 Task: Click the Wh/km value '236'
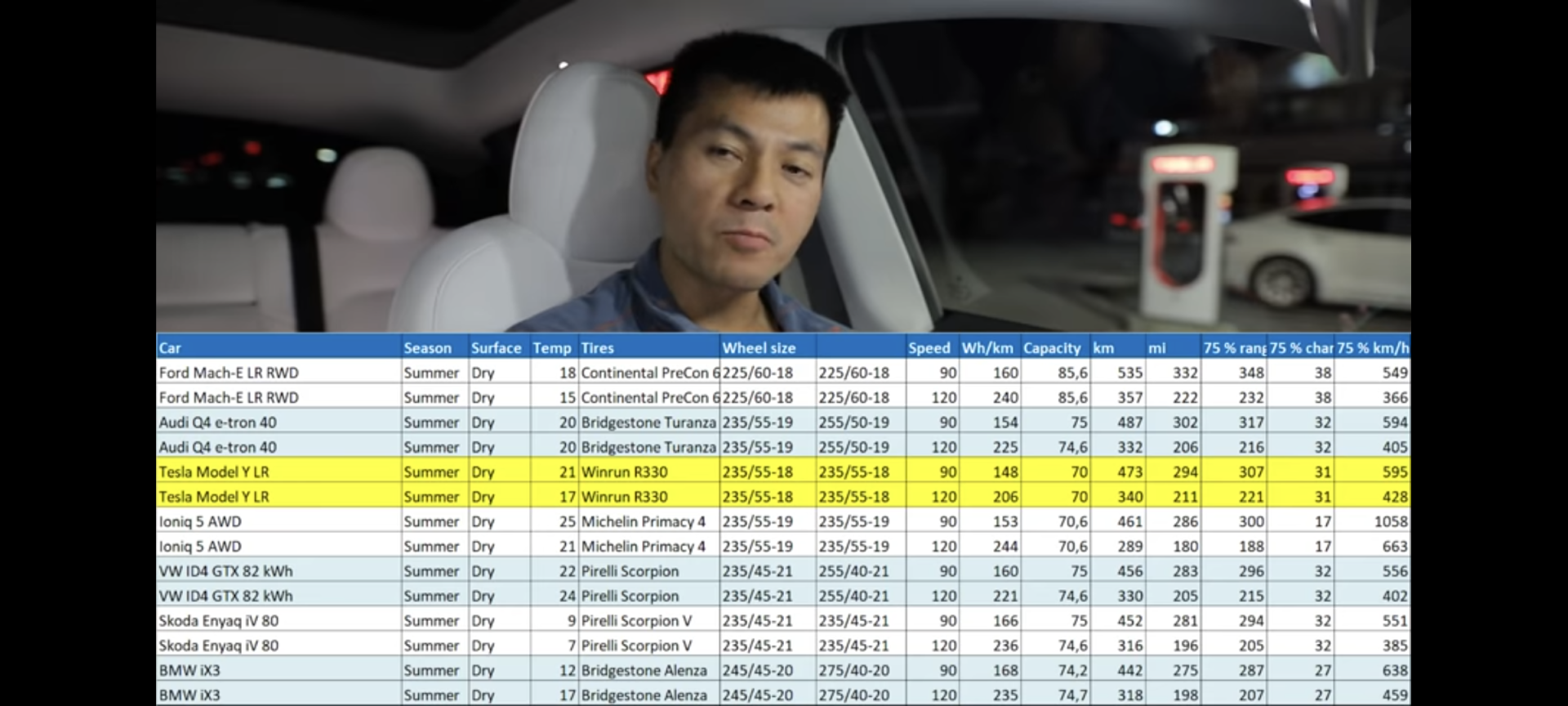click(x=1005, y=646)
